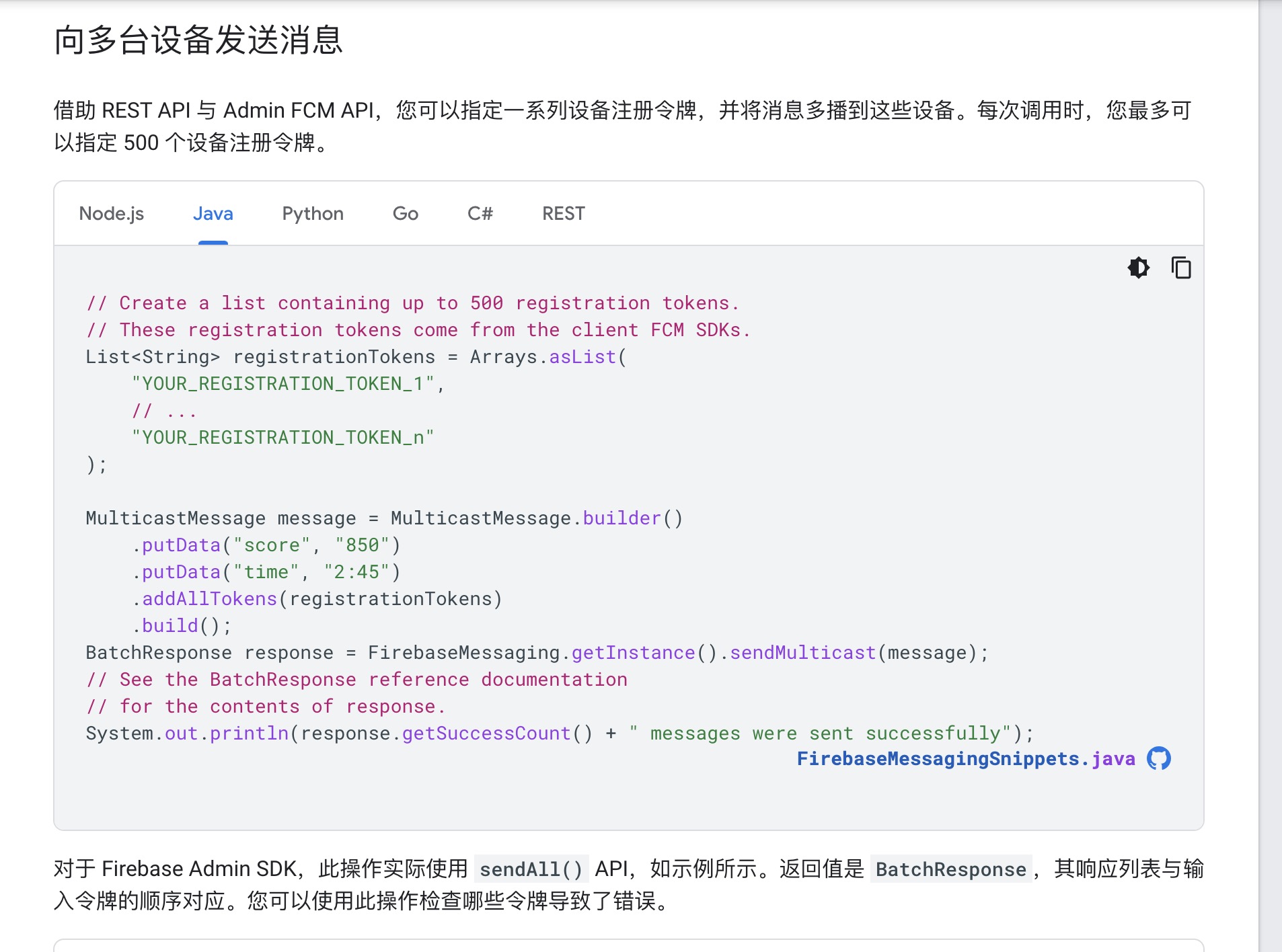This screenshot has height=952, width=1282.
Task: Click the getSuccessCount method name
Action: pos(486,733)
